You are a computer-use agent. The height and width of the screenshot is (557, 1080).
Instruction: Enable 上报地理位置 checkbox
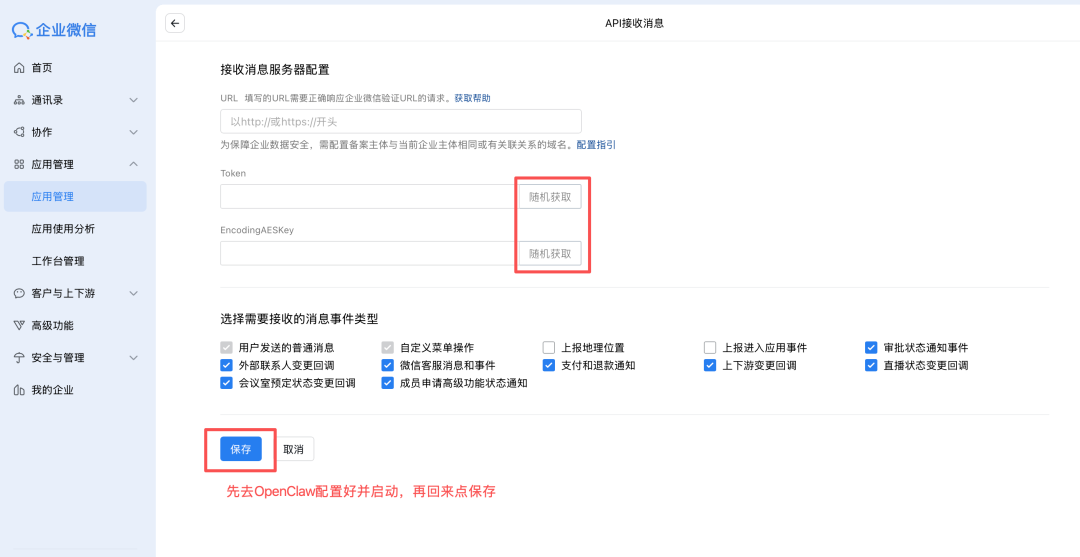[549, 348]
